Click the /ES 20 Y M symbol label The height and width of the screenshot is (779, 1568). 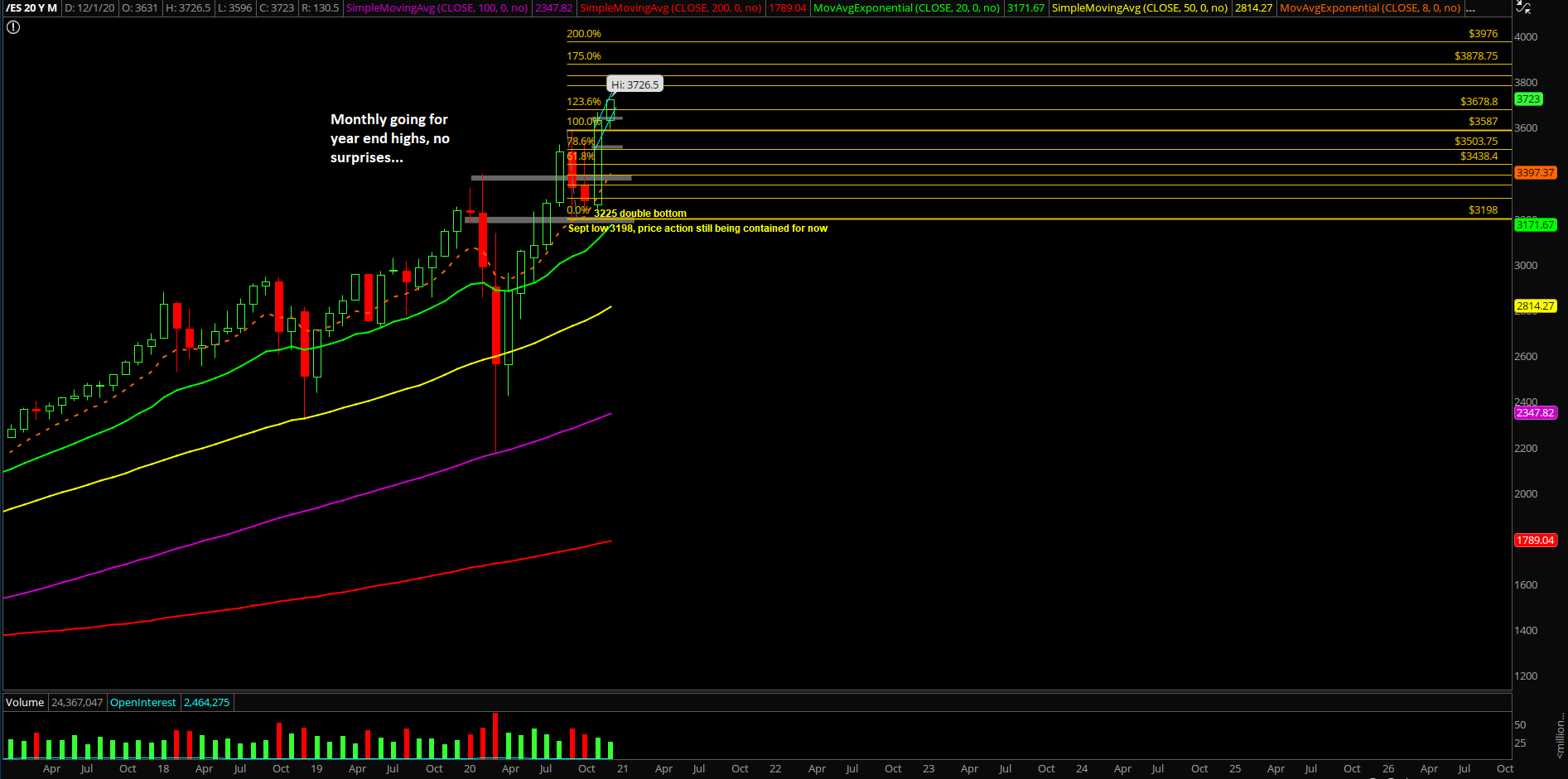pos(31,8)
